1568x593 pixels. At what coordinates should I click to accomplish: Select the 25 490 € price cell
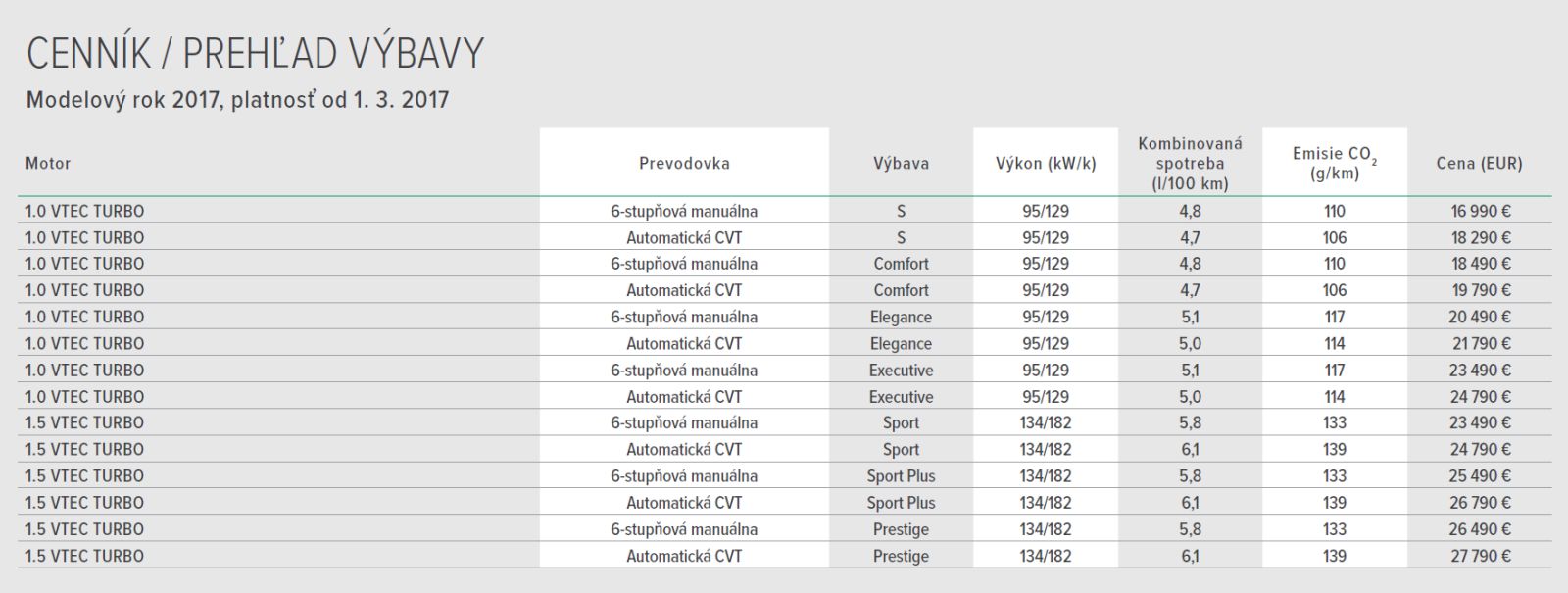1481,476
